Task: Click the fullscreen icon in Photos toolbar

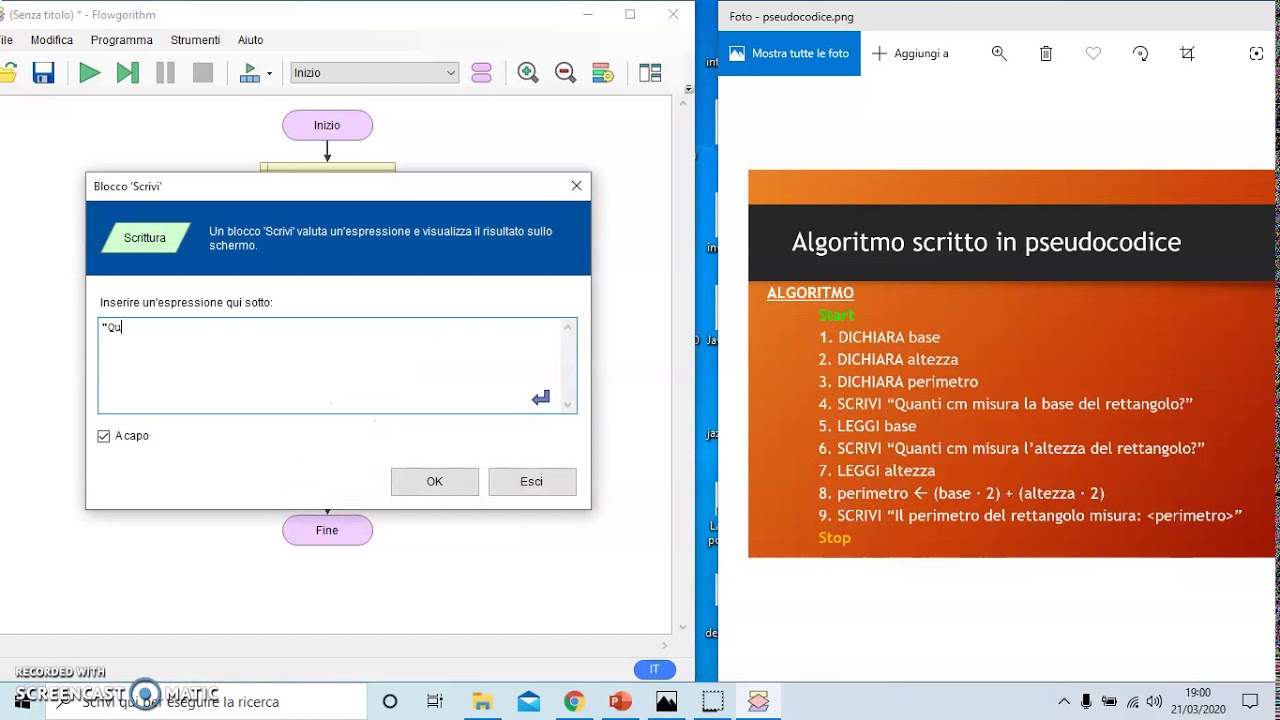Action: point(1256,53)
